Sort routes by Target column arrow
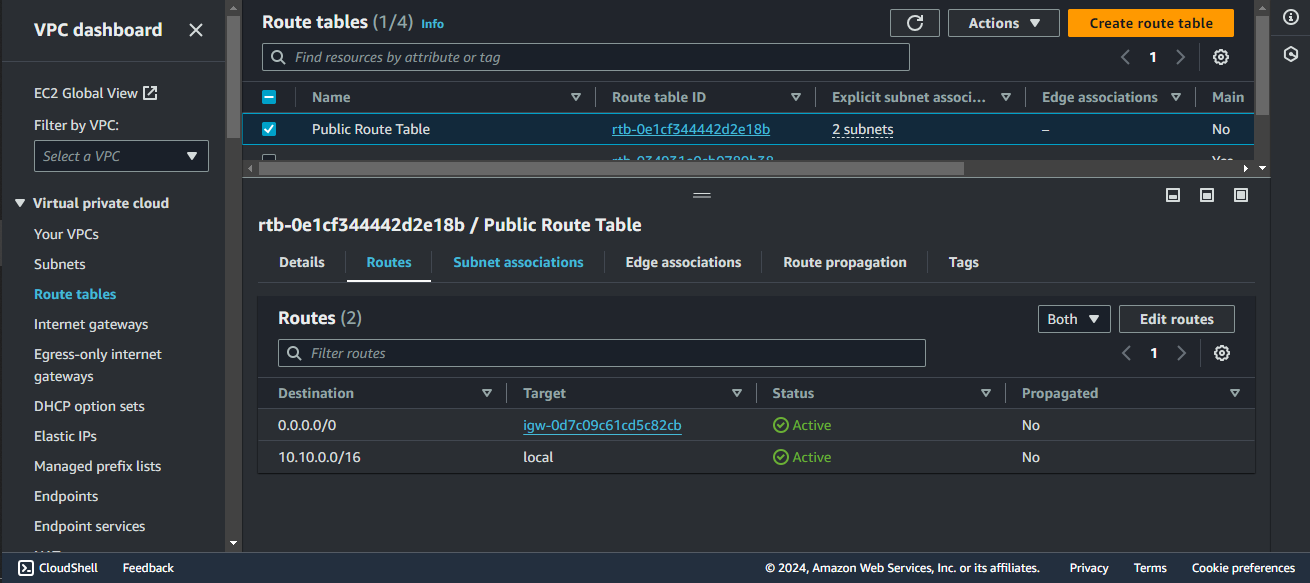The image size is (1310, 583). coord(737,393)
